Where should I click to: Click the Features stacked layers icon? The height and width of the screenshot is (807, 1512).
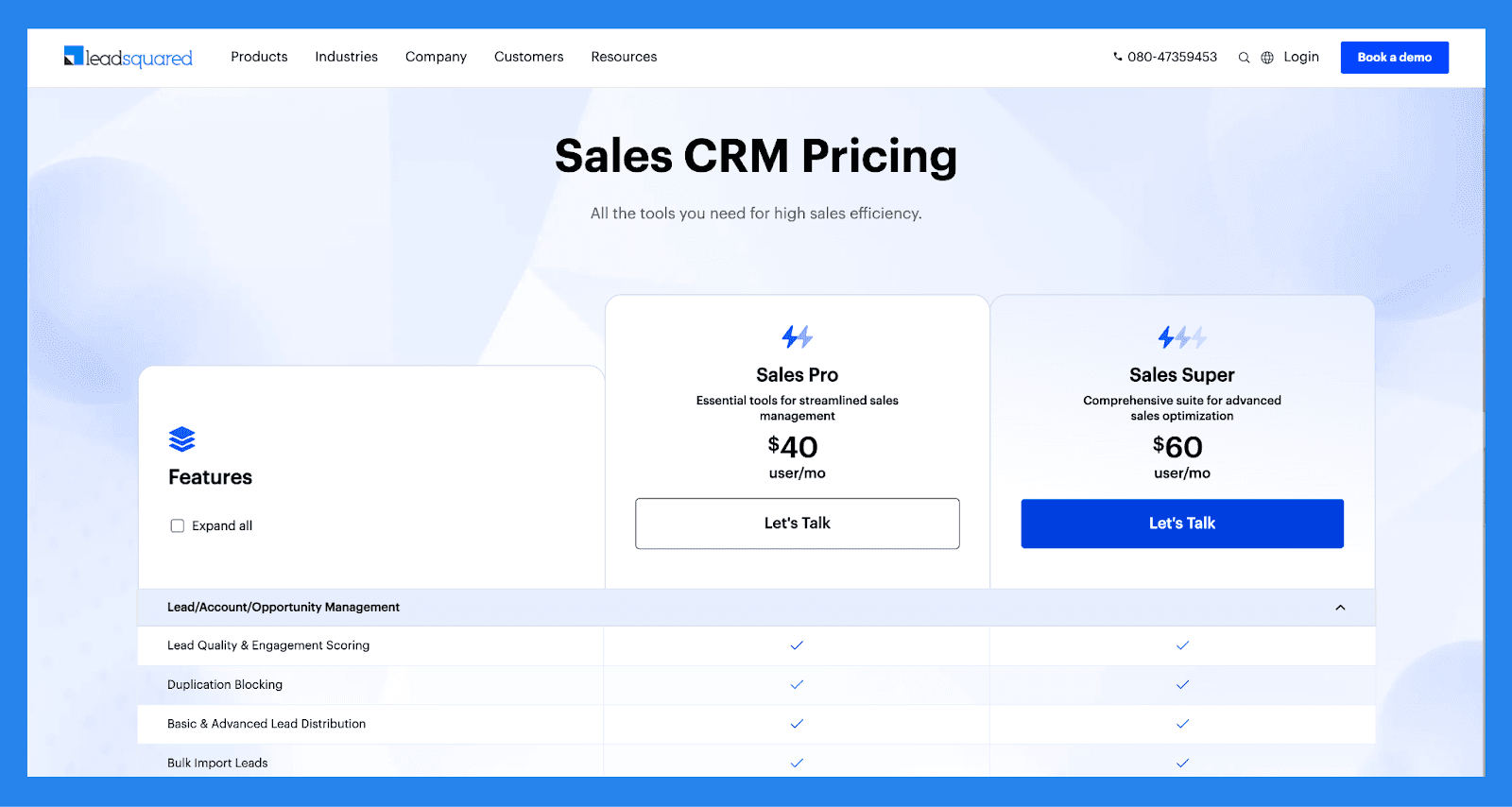click(181, 439)
